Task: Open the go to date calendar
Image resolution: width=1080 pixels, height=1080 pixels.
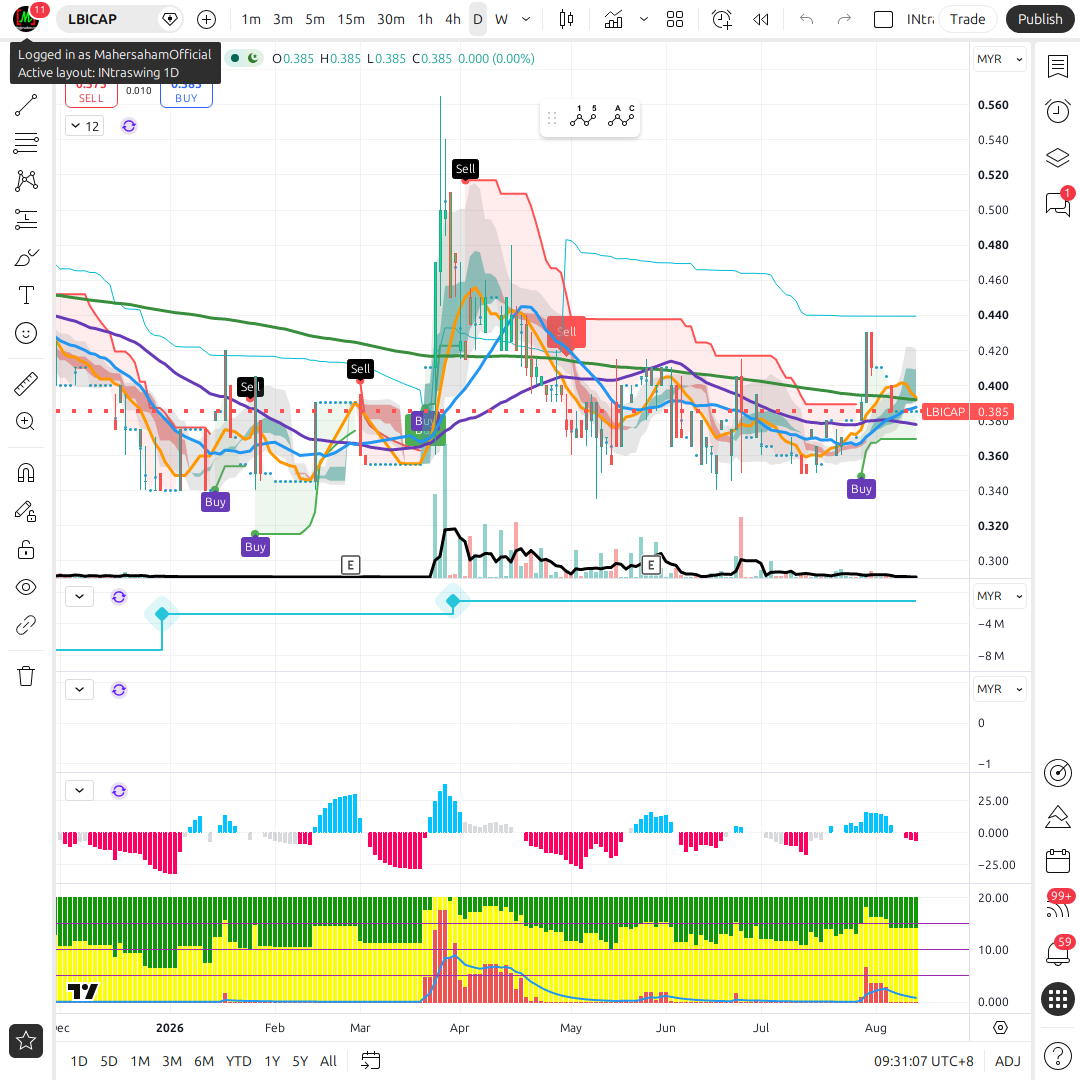Action: 371,1061
